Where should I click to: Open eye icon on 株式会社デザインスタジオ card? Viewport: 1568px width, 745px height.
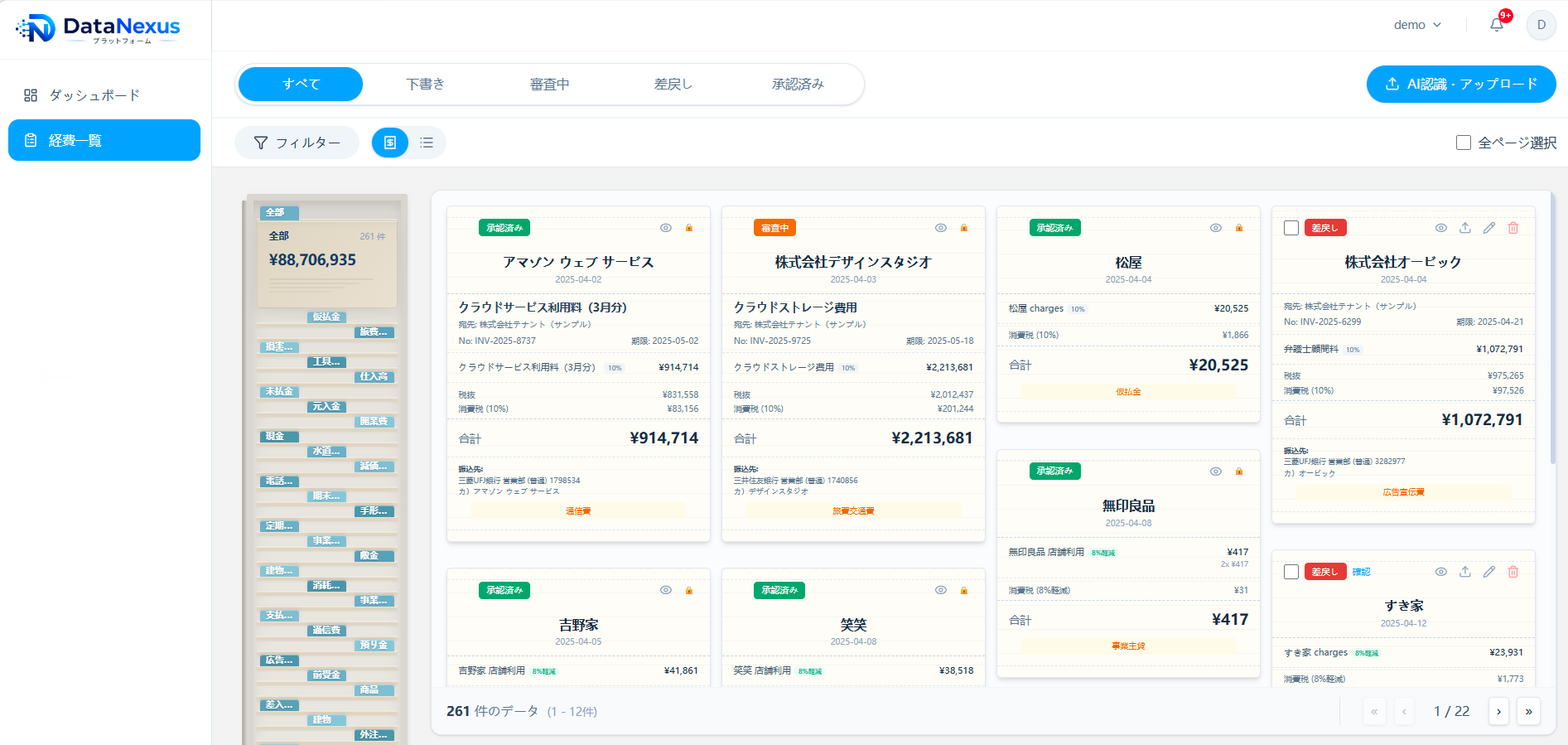coord(941,228)
